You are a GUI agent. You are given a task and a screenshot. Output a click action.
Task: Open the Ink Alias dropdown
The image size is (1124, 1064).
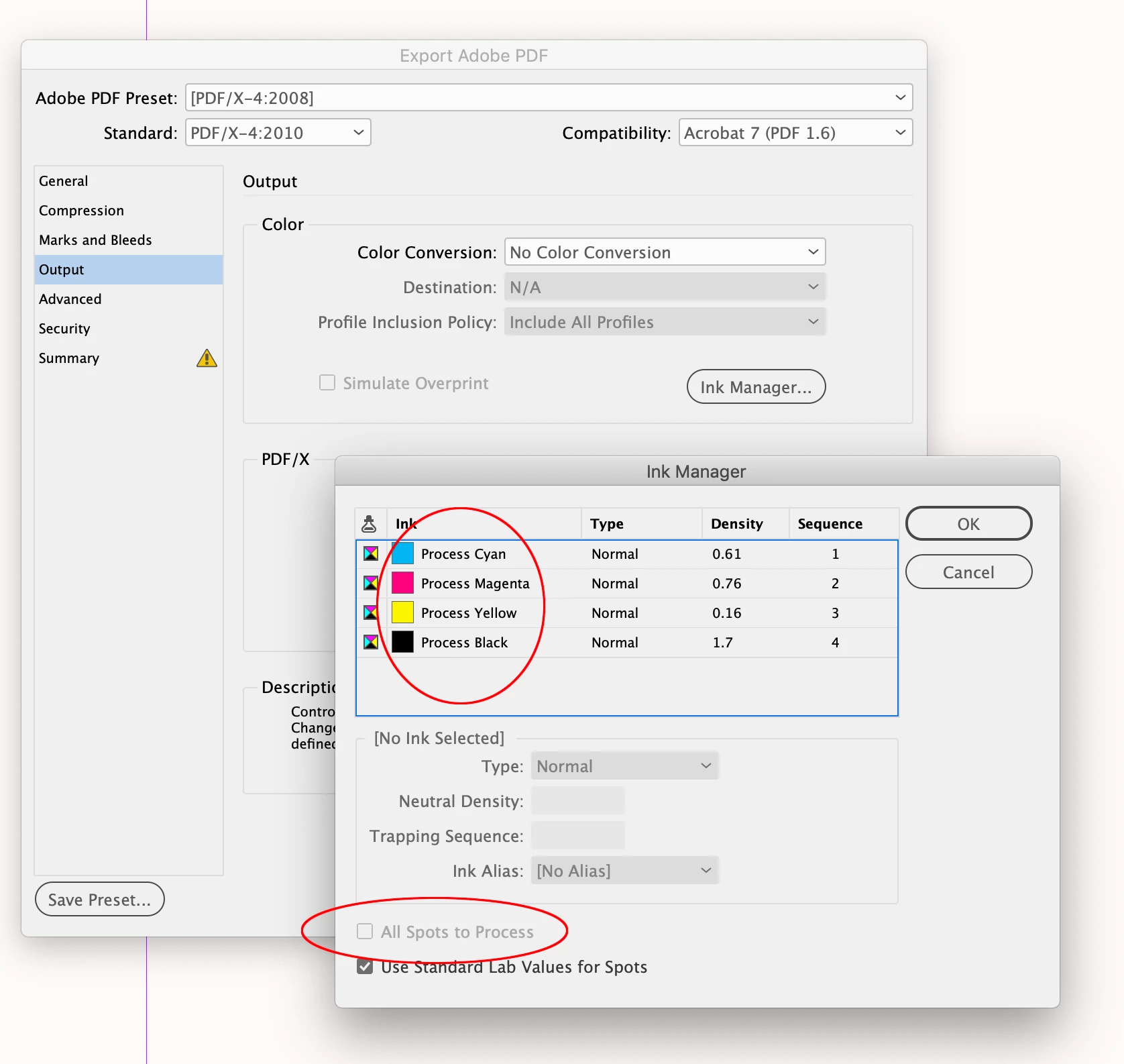click(x=624, y=870)
